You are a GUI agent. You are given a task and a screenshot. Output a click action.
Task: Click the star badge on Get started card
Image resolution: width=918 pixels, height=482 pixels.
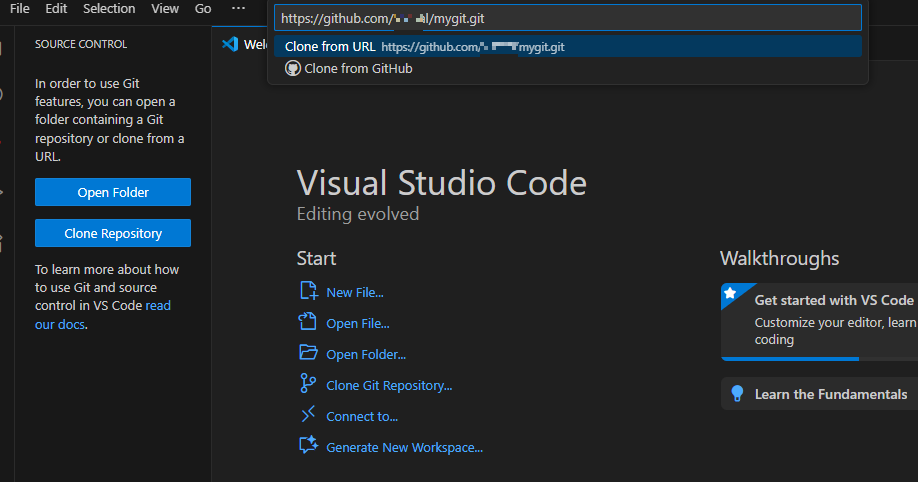tap(730, 293)
